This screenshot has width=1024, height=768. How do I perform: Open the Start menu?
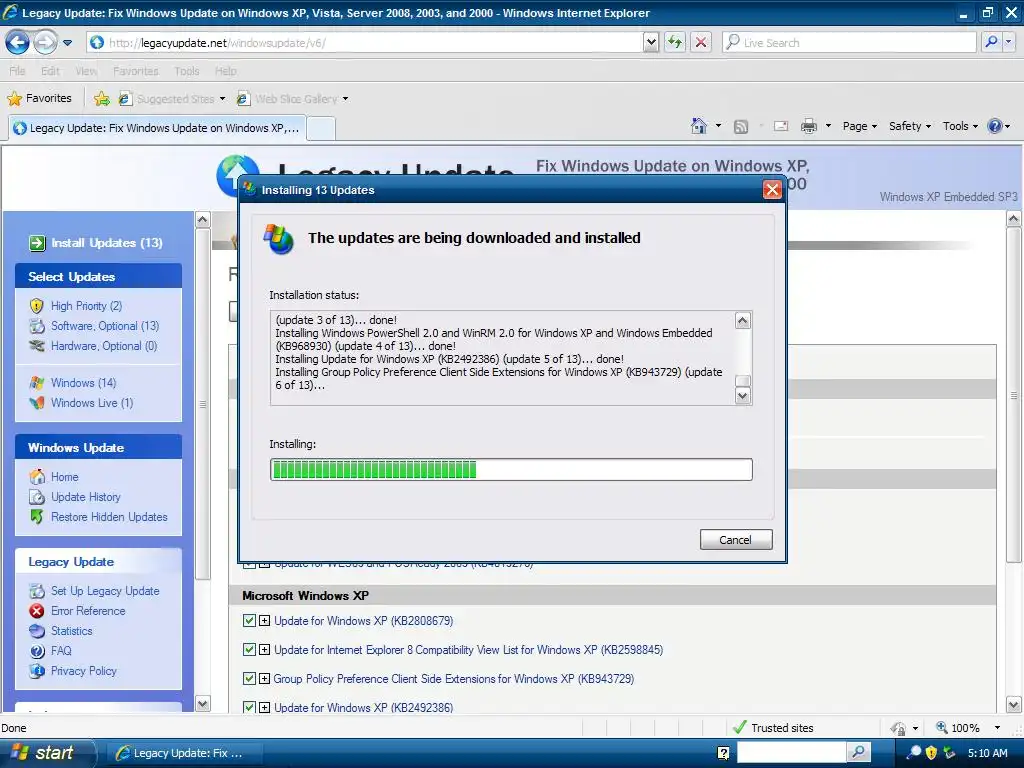[x=46, y=753]
